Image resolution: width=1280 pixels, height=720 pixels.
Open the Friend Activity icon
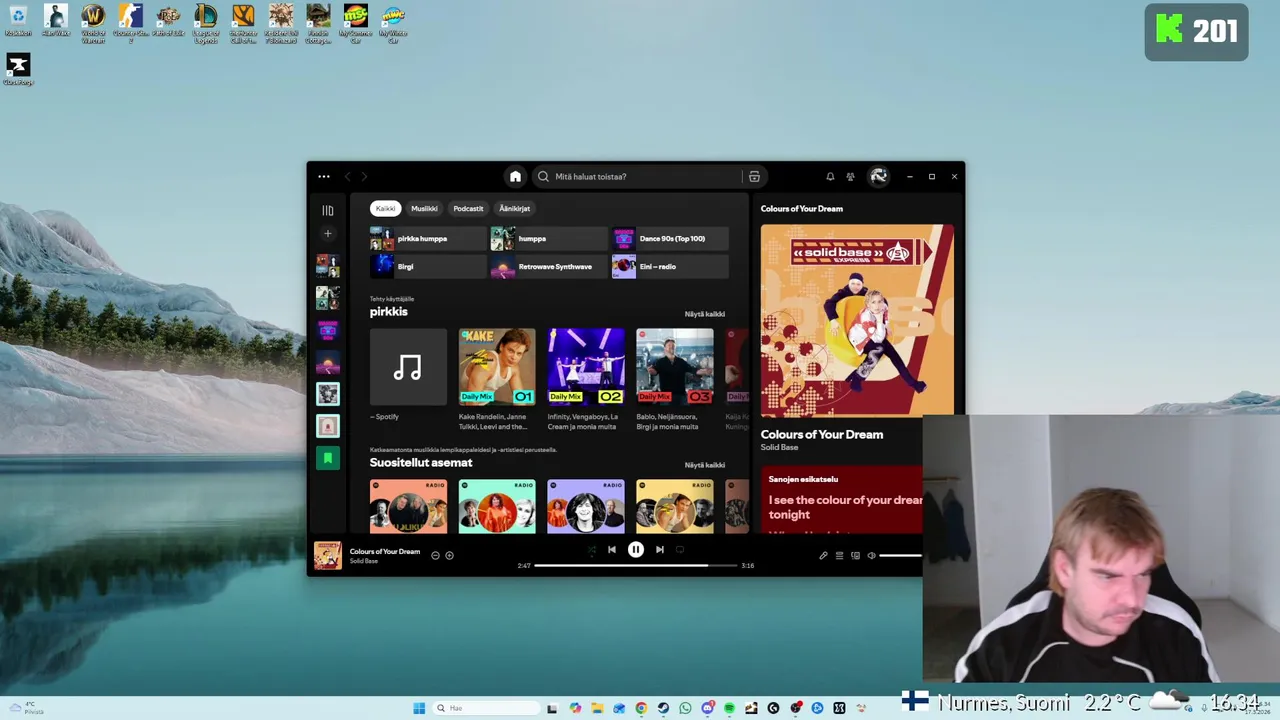tap(850, 177)
